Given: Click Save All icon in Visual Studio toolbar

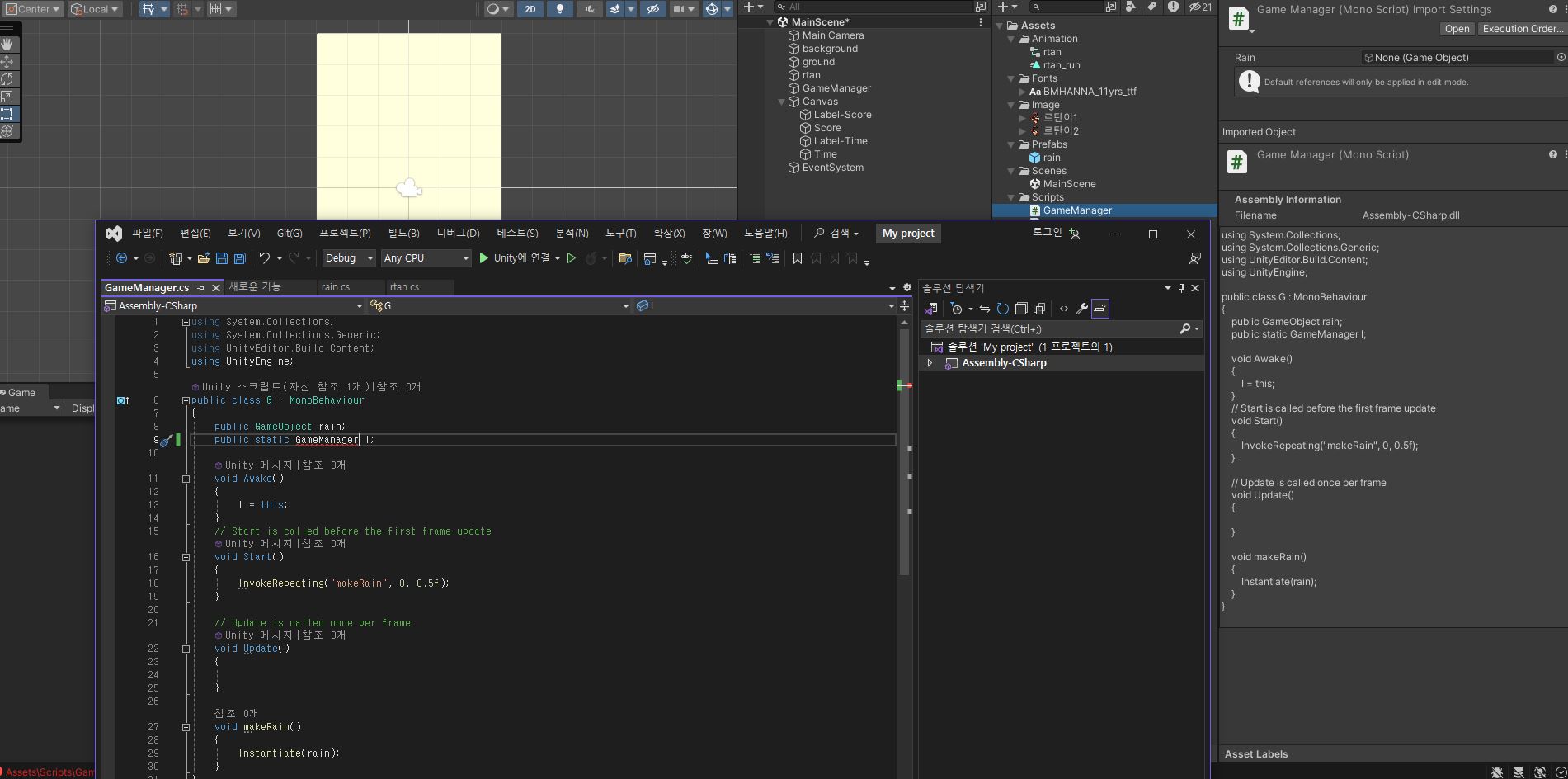Looking at the screenshot, I should (240, 258).
